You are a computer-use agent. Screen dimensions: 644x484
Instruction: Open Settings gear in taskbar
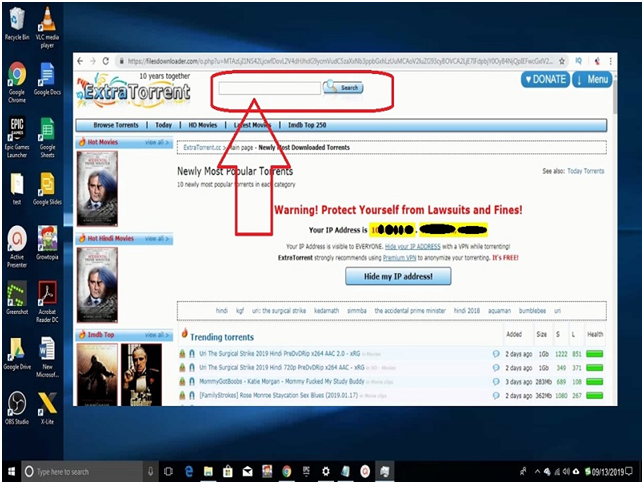click(326, 472)
